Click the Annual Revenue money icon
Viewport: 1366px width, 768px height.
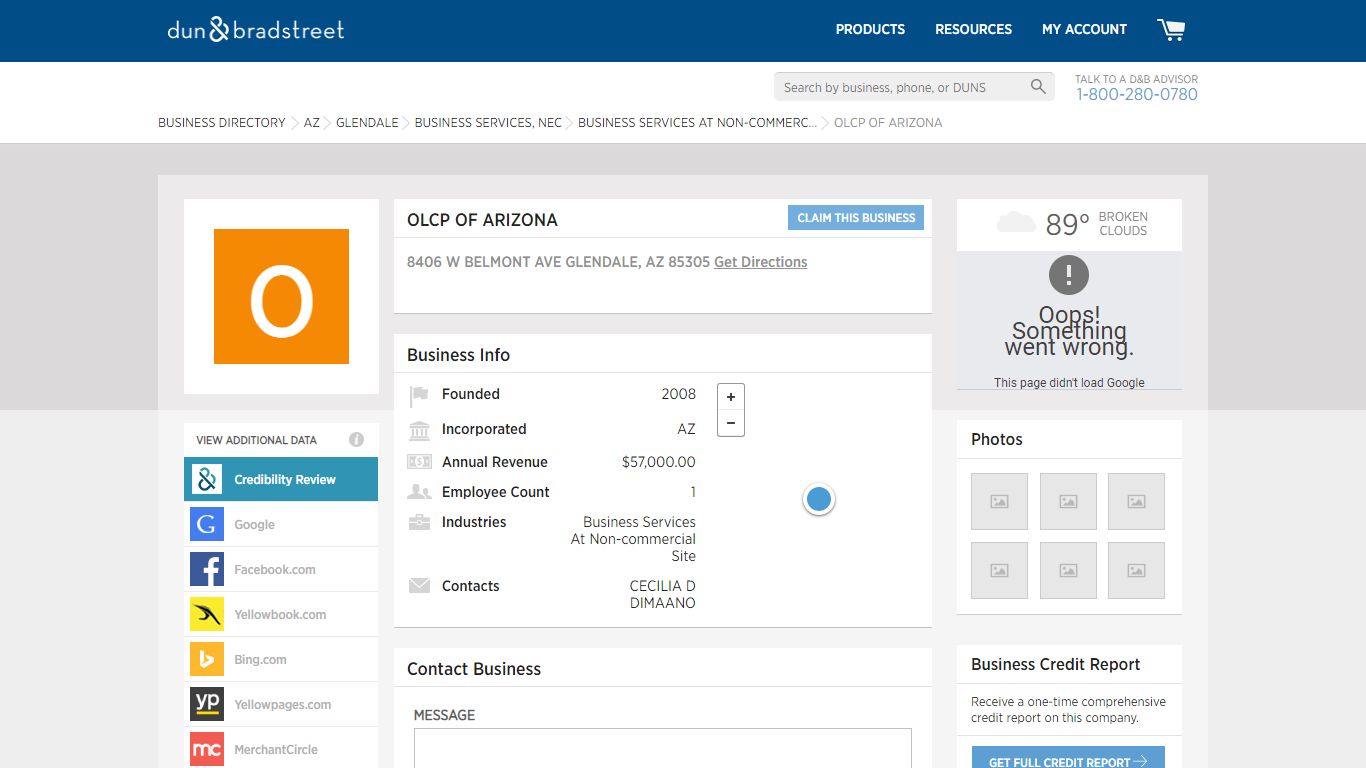(x=419, y=462)
